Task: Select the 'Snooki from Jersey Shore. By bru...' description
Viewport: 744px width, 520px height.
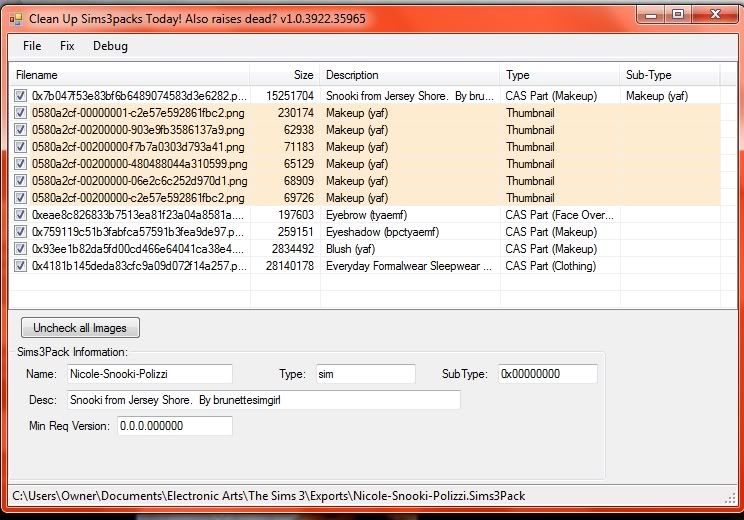Action: (x=410, y=96)
